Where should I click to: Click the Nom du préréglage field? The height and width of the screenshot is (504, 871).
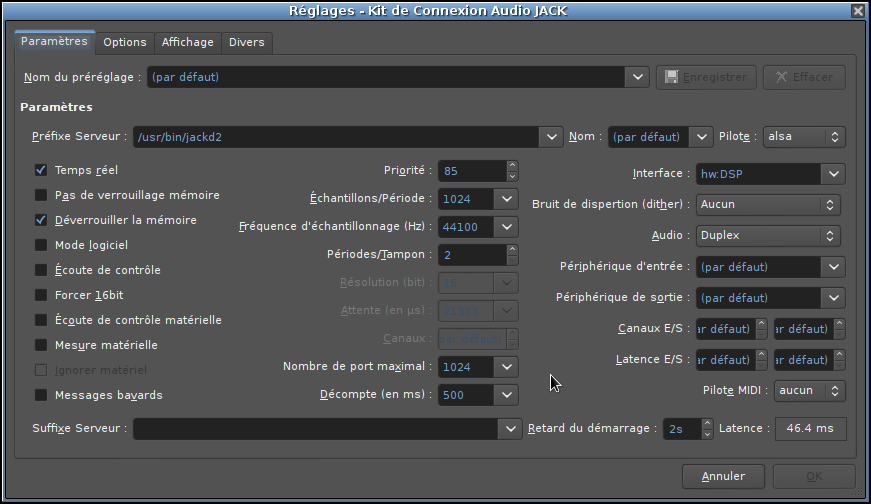click(x=387, y=77)
